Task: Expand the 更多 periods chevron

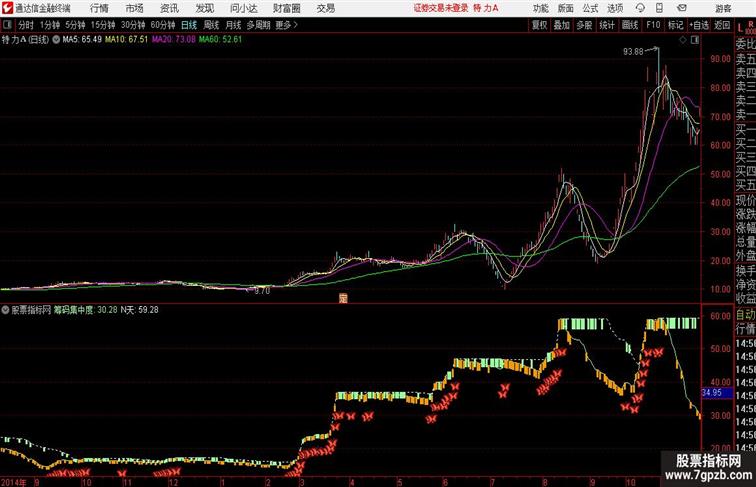Action: tap(287, 25)
